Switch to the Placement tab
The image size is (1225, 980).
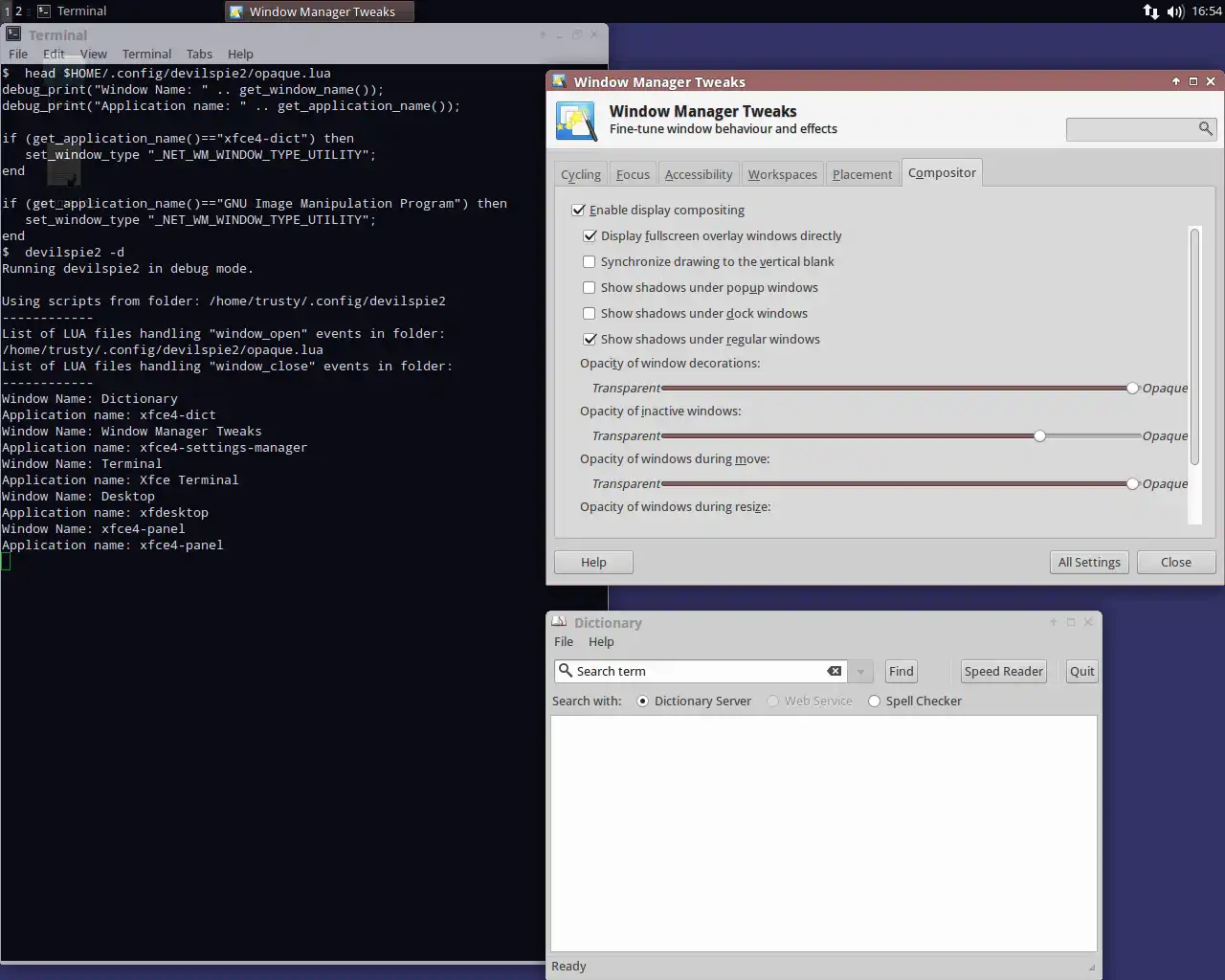[862, 174]
